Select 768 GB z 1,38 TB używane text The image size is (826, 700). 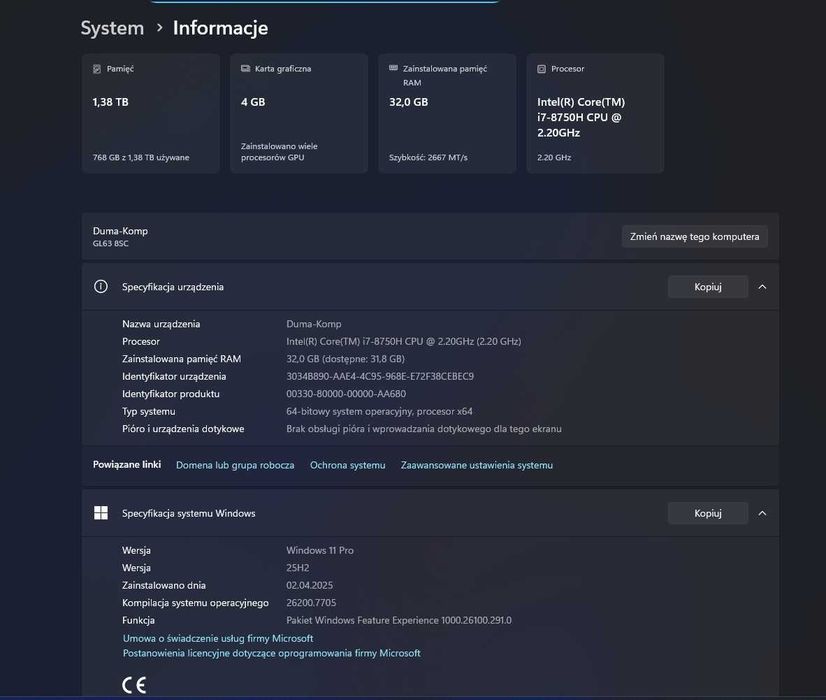141,157
